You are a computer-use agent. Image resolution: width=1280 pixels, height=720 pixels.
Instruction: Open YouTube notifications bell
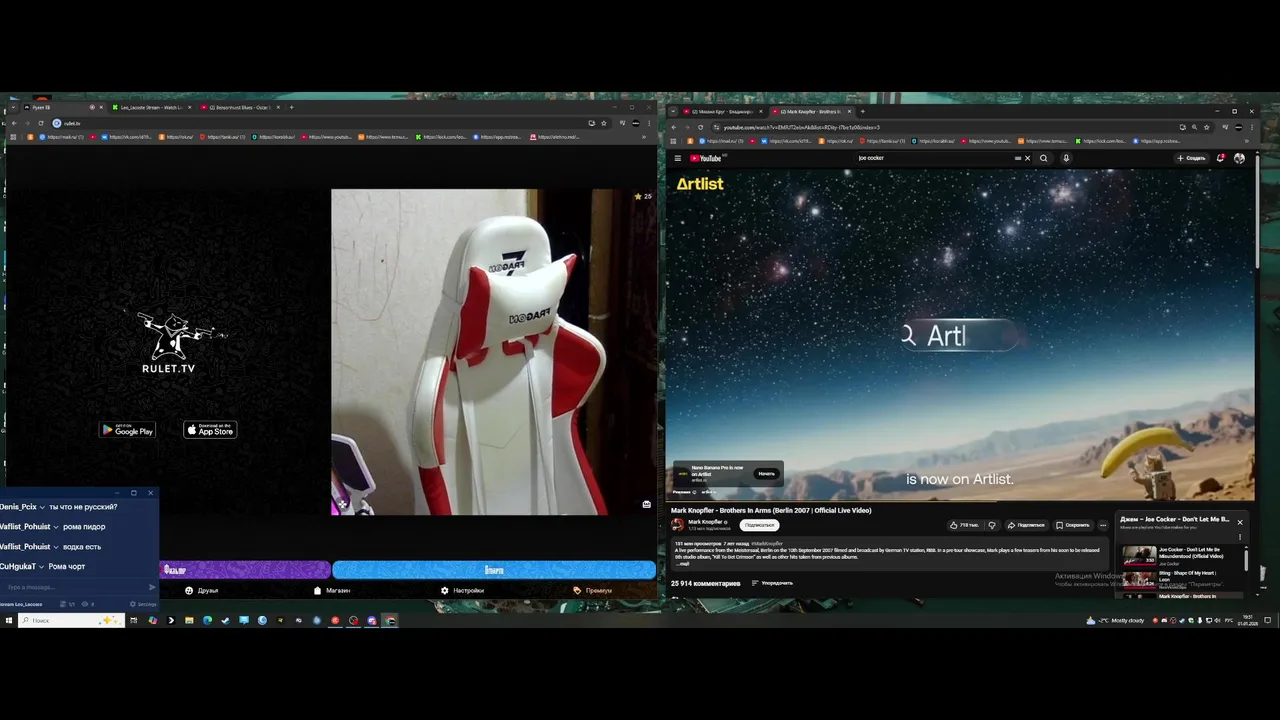coord(1221,158)
